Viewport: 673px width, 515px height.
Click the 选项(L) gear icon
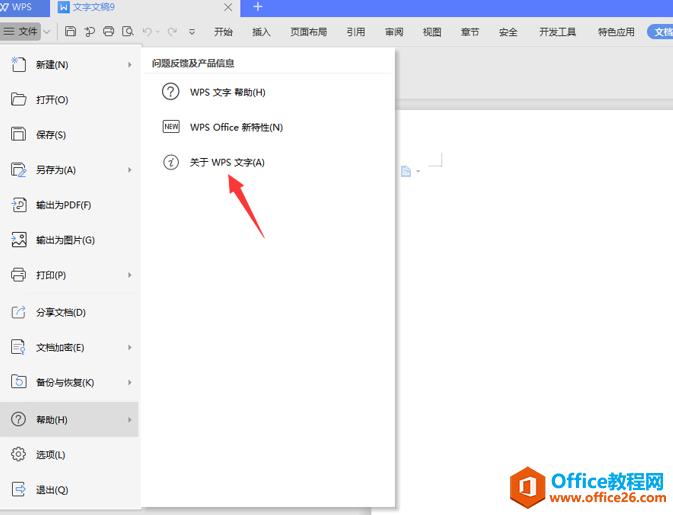click(x=18, y=454)
